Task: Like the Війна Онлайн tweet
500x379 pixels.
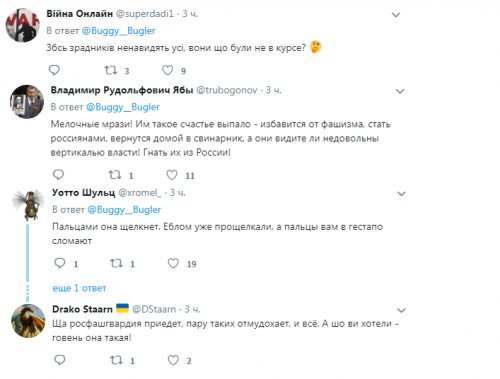Action: pyautogui.click(x=167, y=70)
